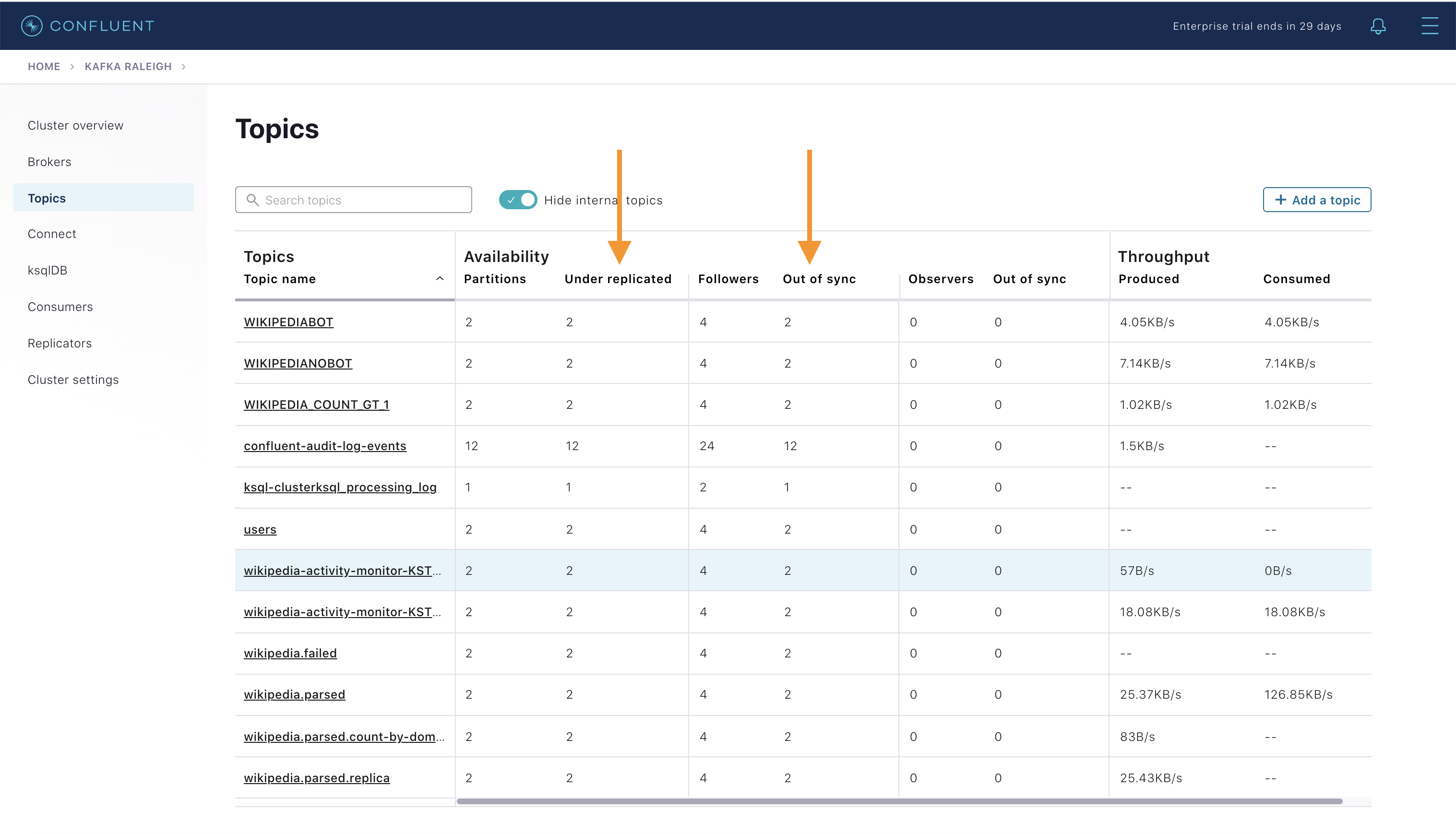
Task: Click KAFKA RALEIGH breadcrumb
Action: coord(128,66)
